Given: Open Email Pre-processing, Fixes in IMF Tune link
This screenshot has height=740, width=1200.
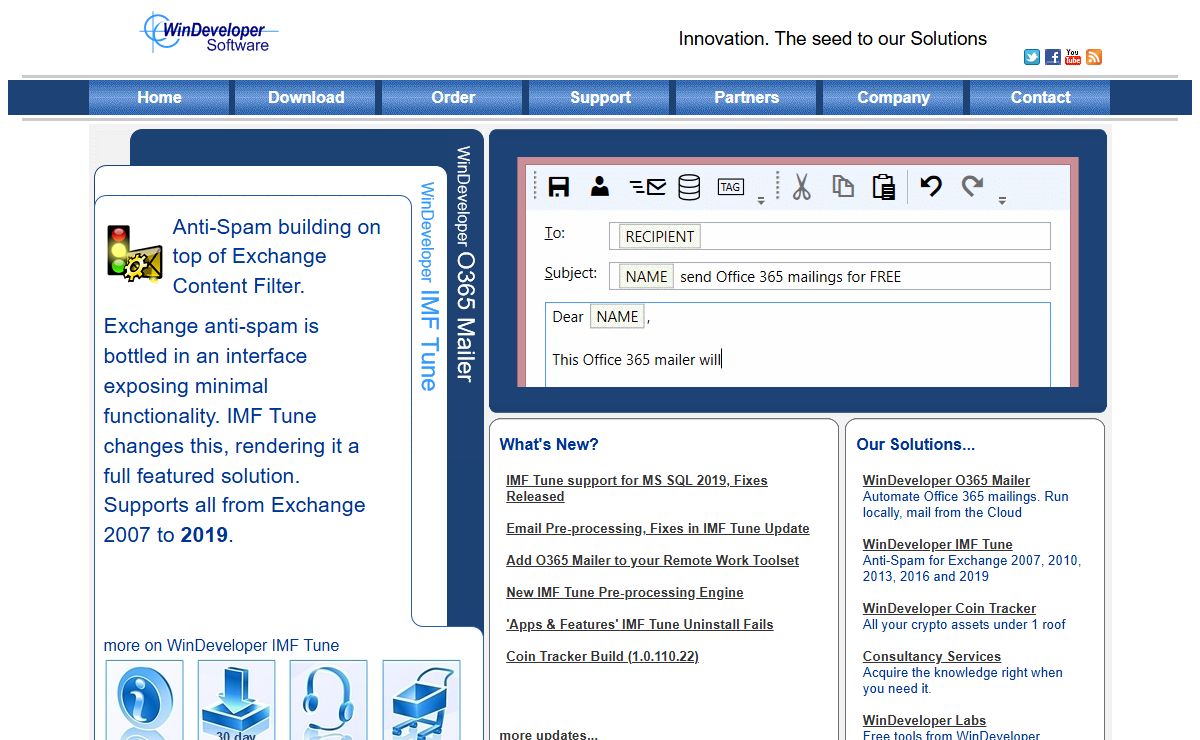Looking at the screenshot, I should (658, 528).
